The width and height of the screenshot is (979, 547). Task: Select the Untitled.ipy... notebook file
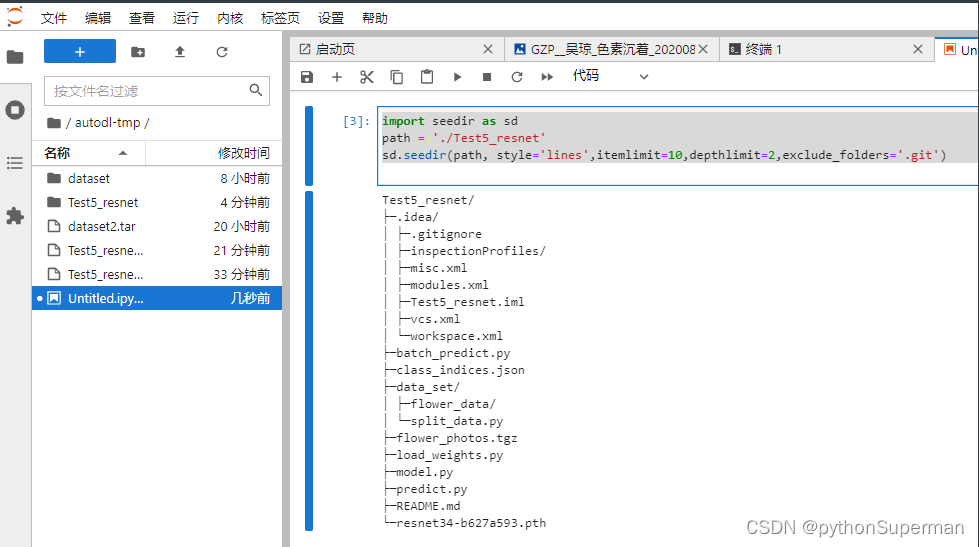(157, 298)
